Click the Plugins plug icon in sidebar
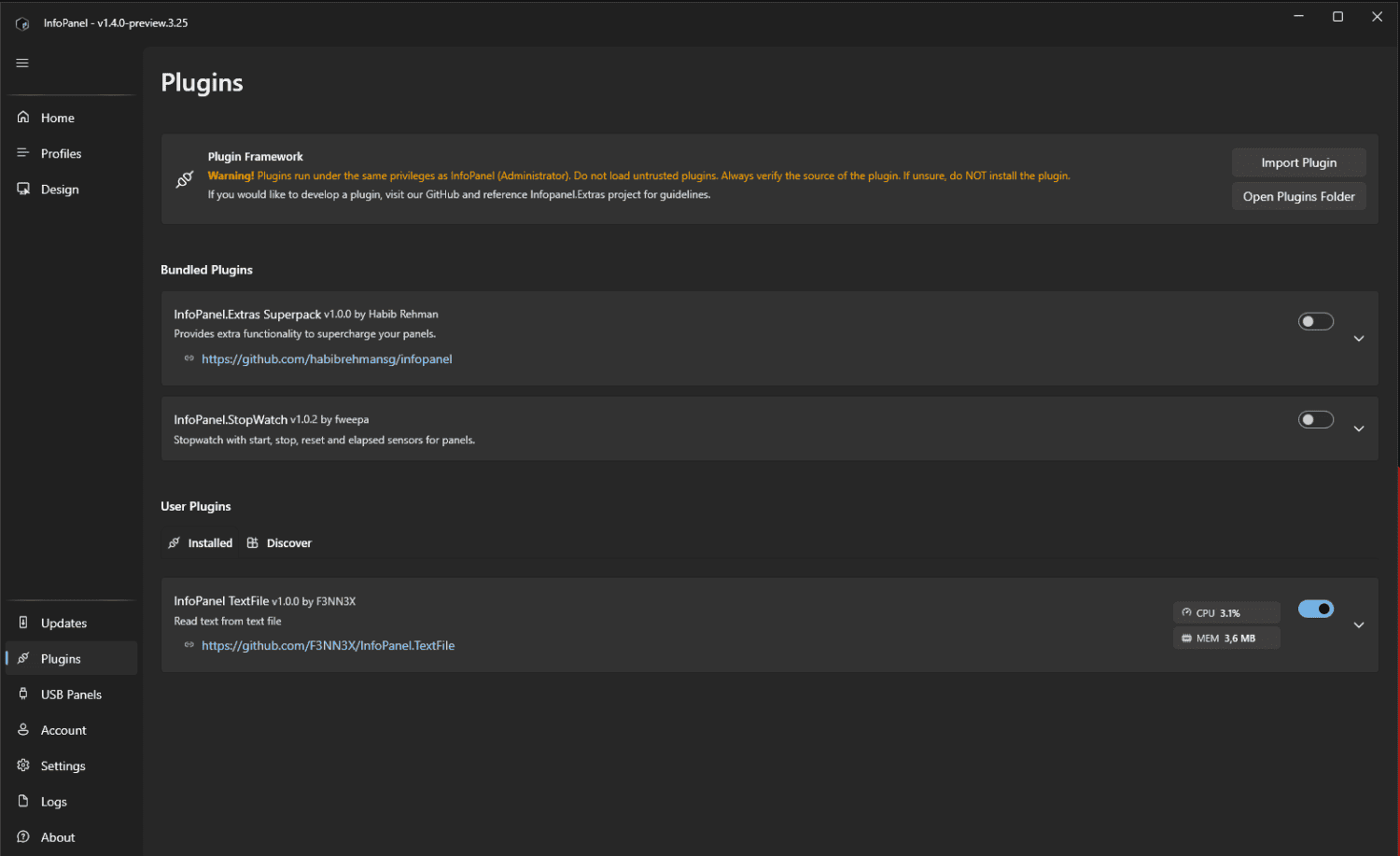The image size is (1400, 856). coord(23,658)
